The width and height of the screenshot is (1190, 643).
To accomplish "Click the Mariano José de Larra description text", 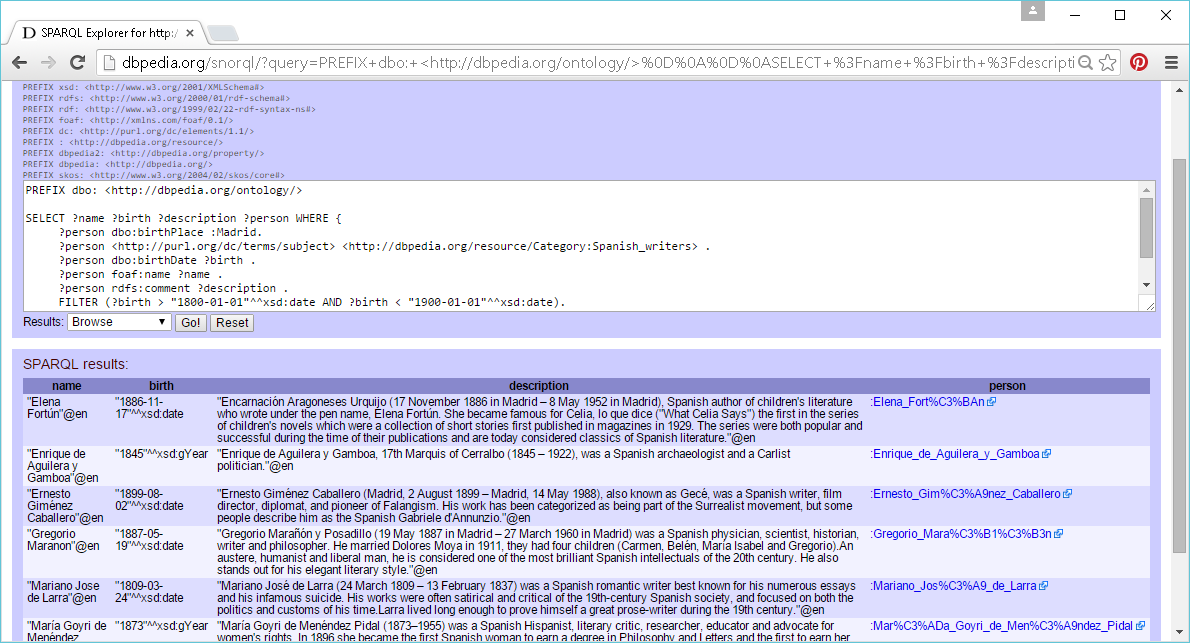I will click(537, 597).
